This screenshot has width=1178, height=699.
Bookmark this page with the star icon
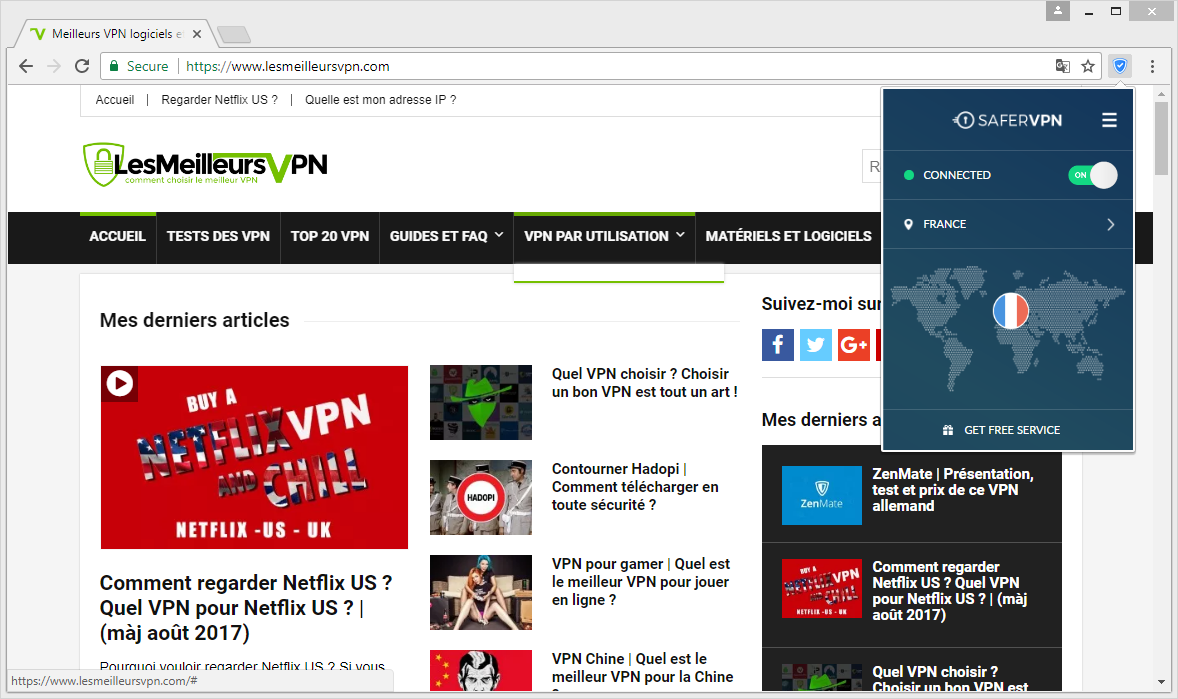tap(1088, 66)
